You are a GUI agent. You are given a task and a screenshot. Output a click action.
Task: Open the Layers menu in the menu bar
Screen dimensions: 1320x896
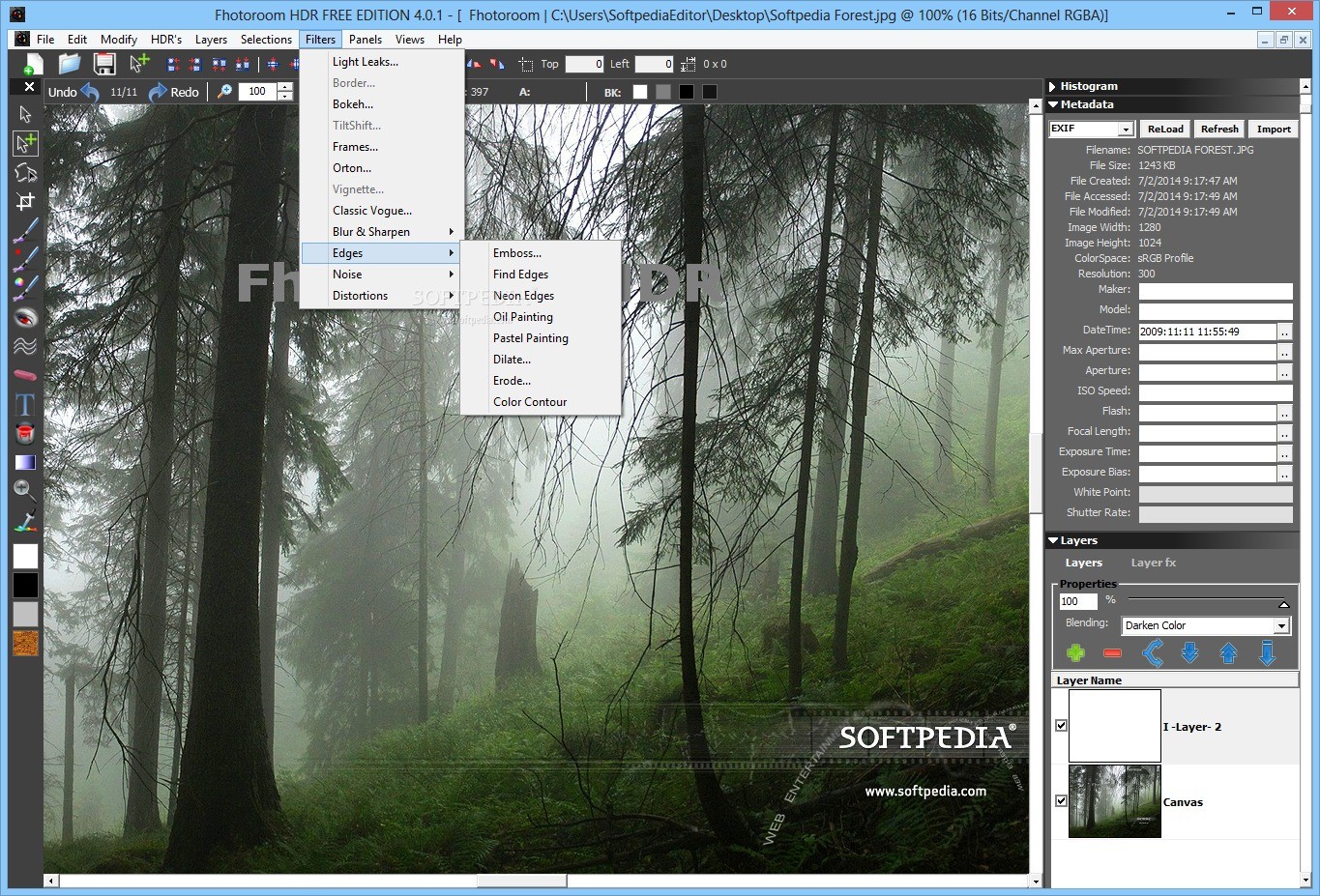[x=211, y=40]
